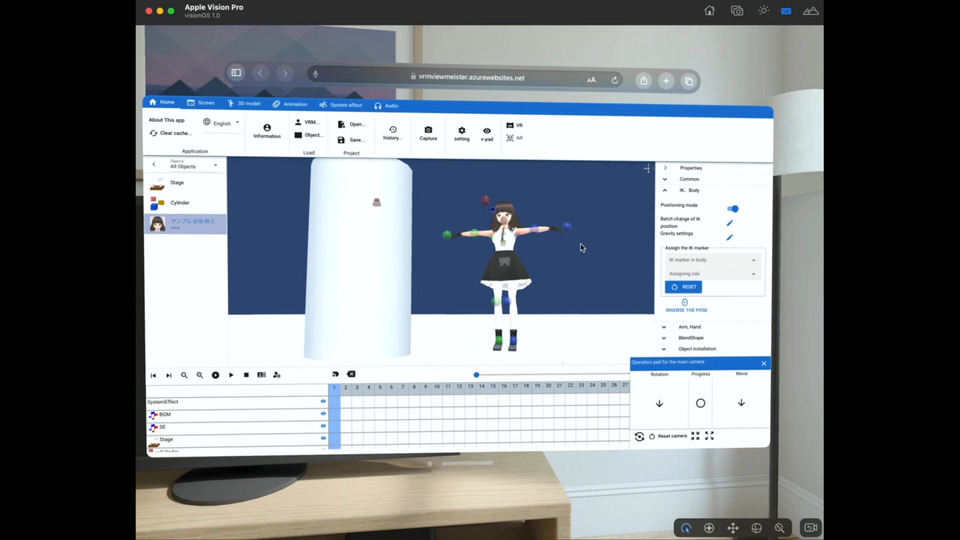Open the About This app entry

coord(167,120)
